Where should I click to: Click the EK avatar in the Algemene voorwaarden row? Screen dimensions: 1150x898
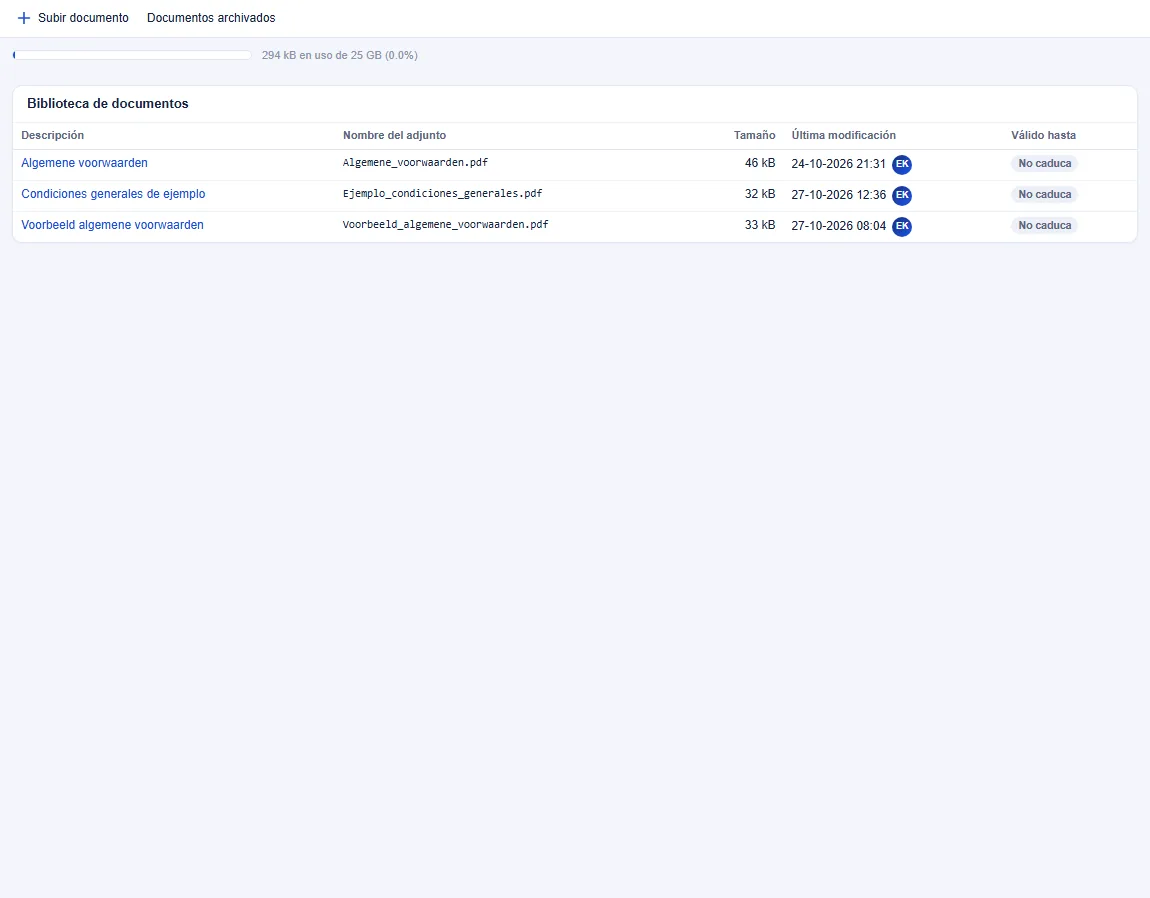tap(901, 164)
